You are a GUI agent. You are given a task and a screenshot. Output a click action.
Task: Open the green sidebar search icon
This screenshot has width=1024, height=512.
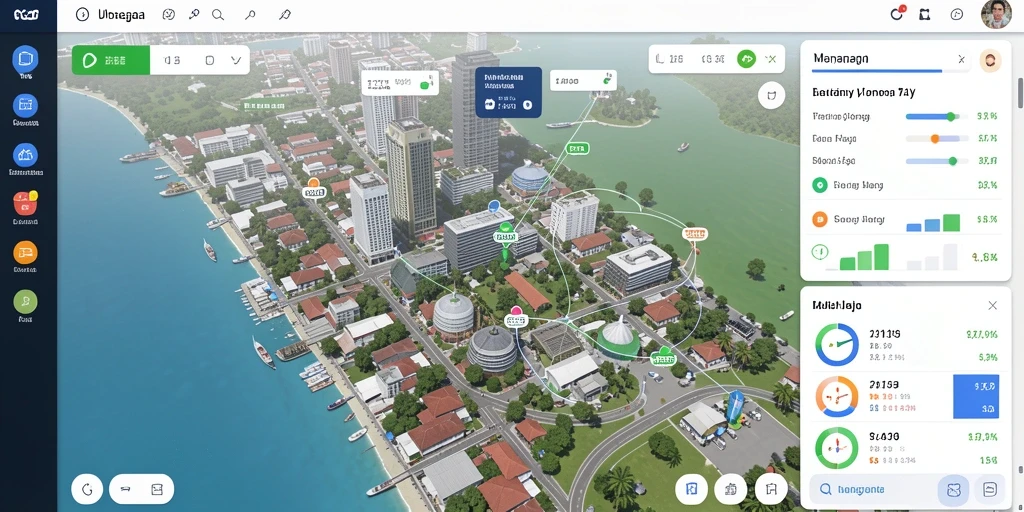[x=25, y=302]
